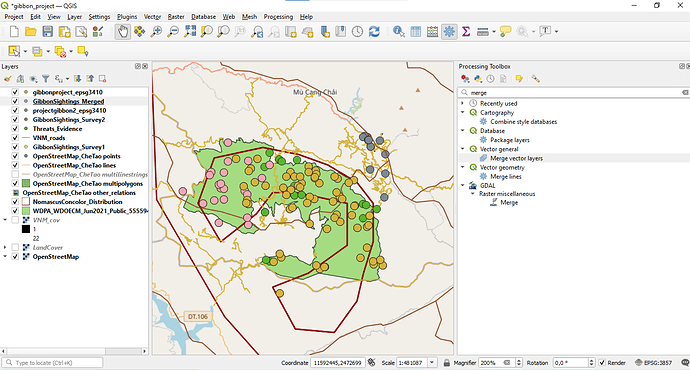This screenshot has height=370, width=690.
Task: Collapse the Vector general group
Action: click(462, 149)
